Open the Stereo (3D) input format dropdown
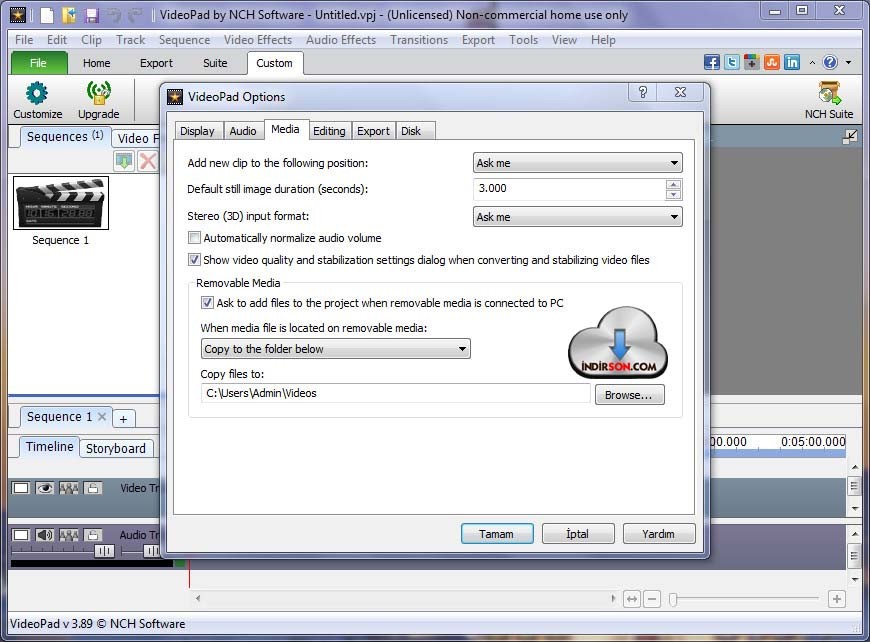This screenshot has width=870, height=642. pos(578,216)
